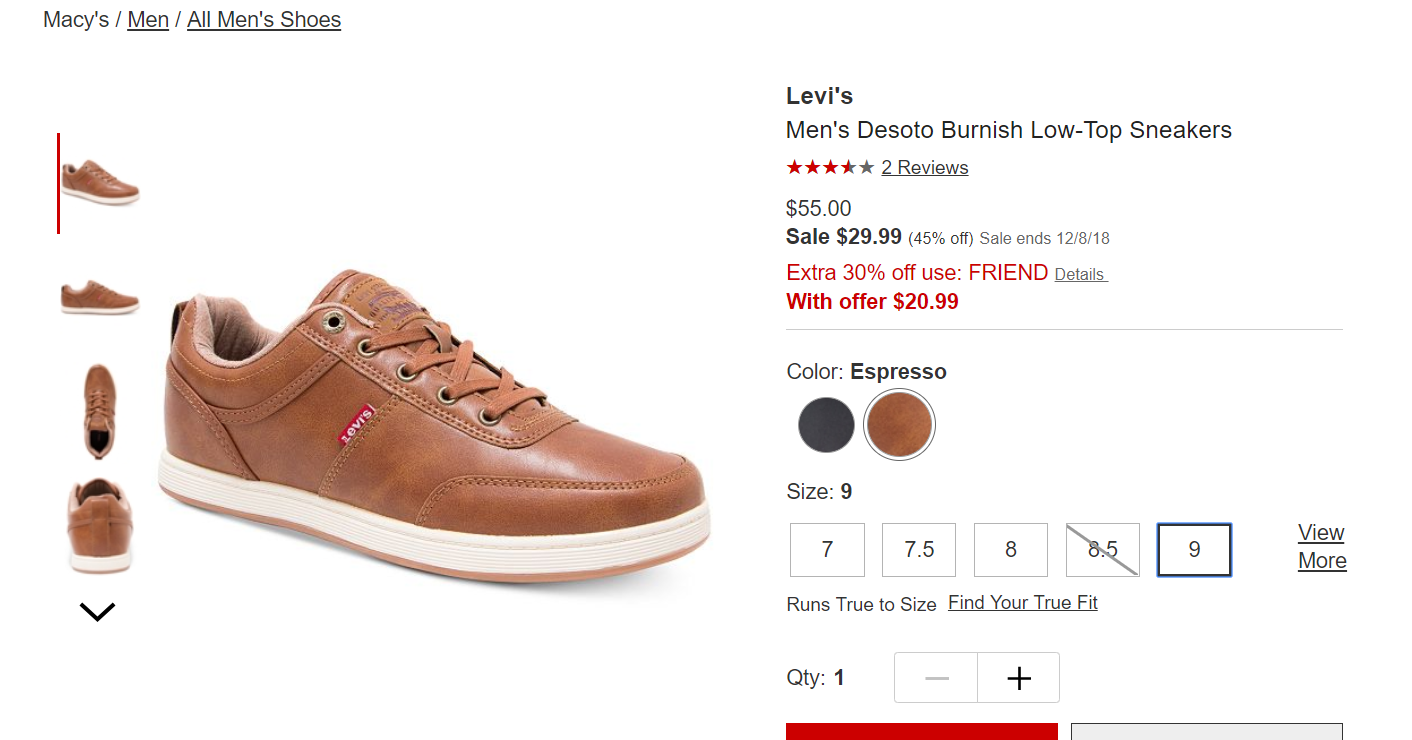Select the black color swatch
The image size is (1412, 740).
[826, 425]
